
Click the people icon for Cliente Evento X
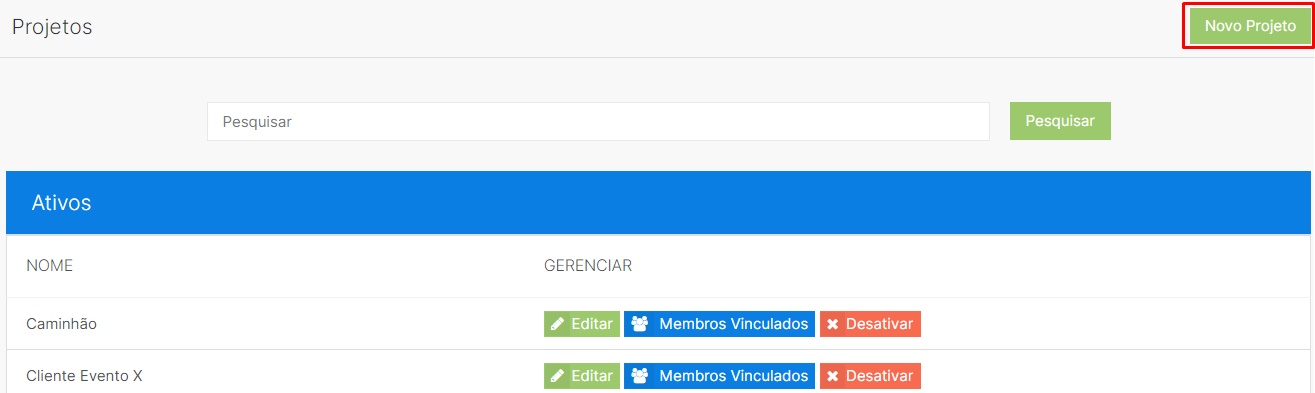[640, 376]
